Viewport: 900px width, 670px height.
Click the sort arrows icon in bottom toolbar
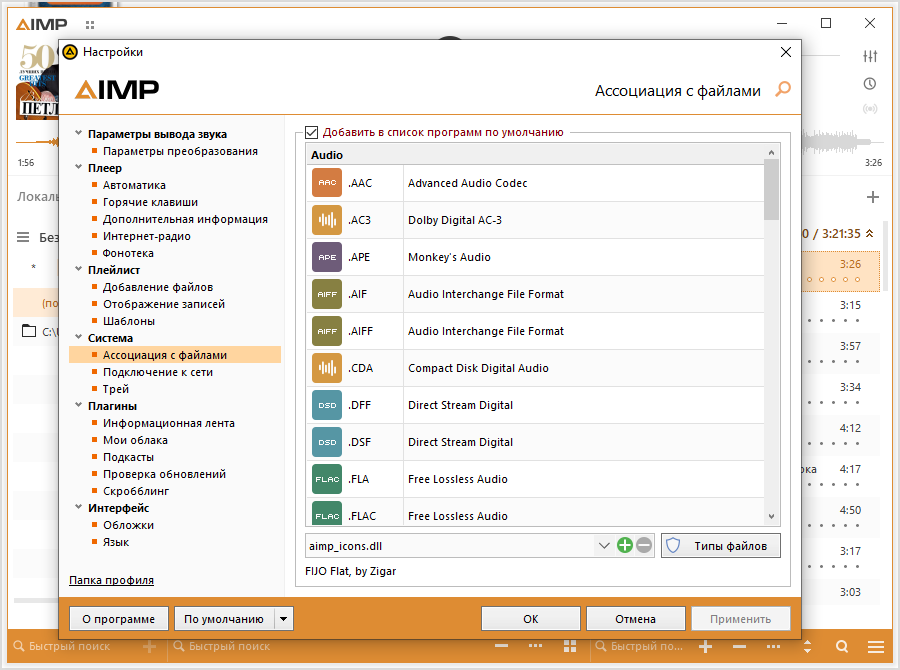tap(808, 646)
